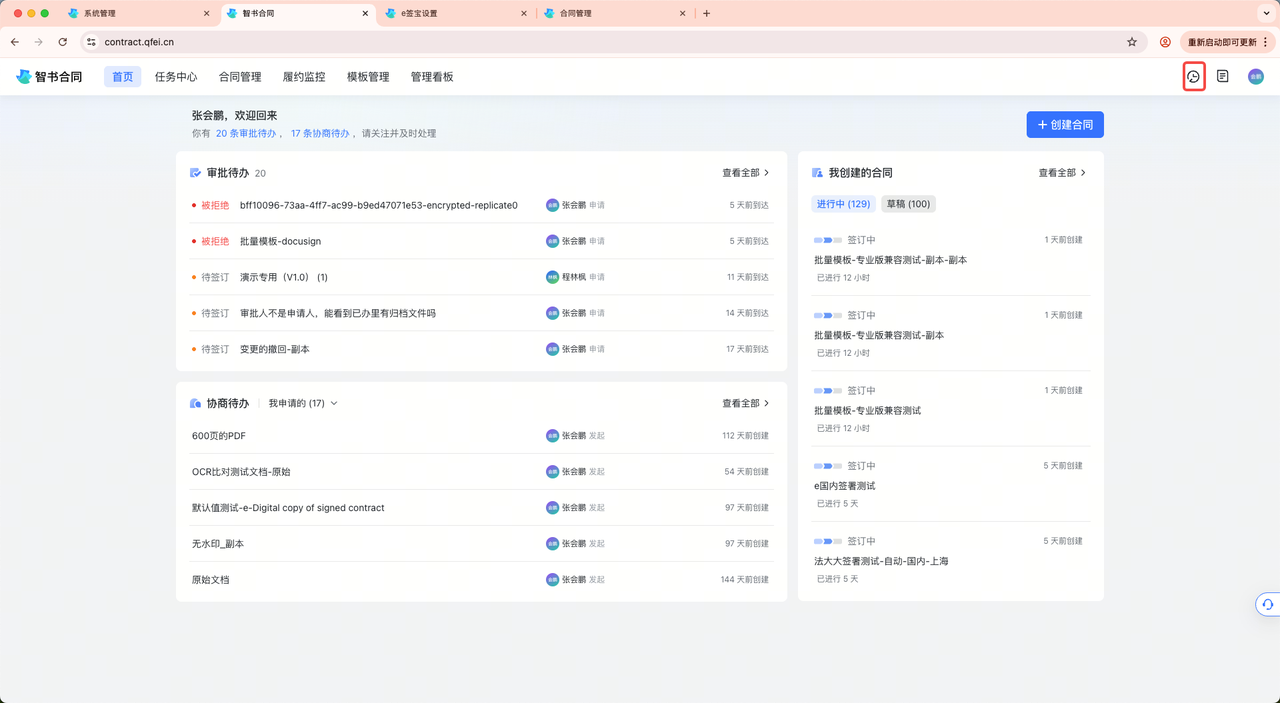Image resolution: width=1280 pixels, height=703 pixels.
Task: Switch to the 模板管理 navigation tab
Action: 367,76
